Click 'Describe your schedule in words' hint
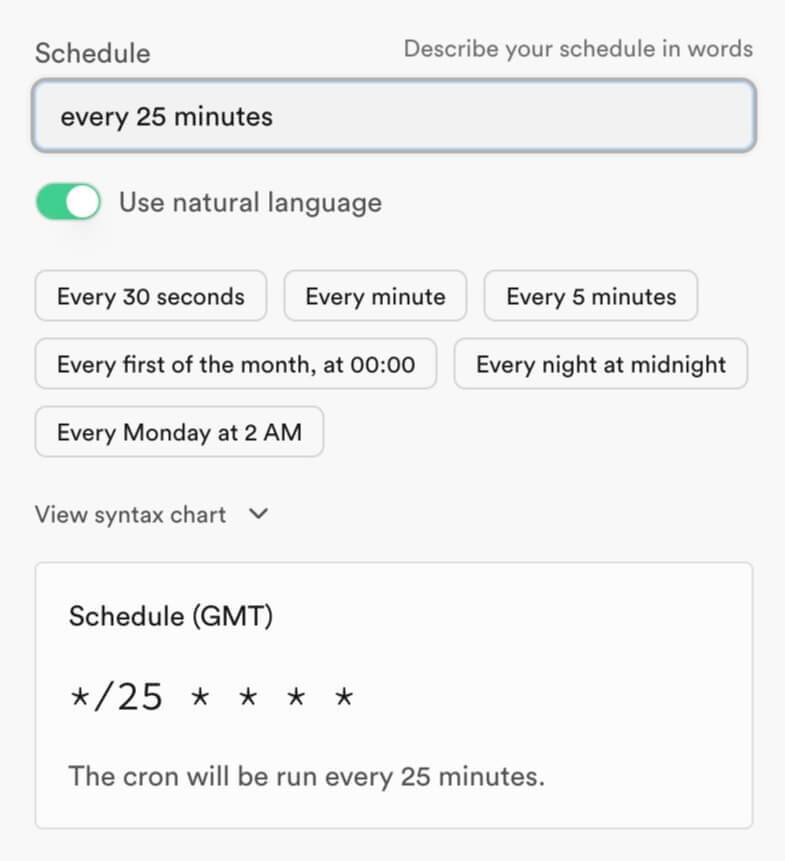 pyautogui.click(x=578, y=48)
